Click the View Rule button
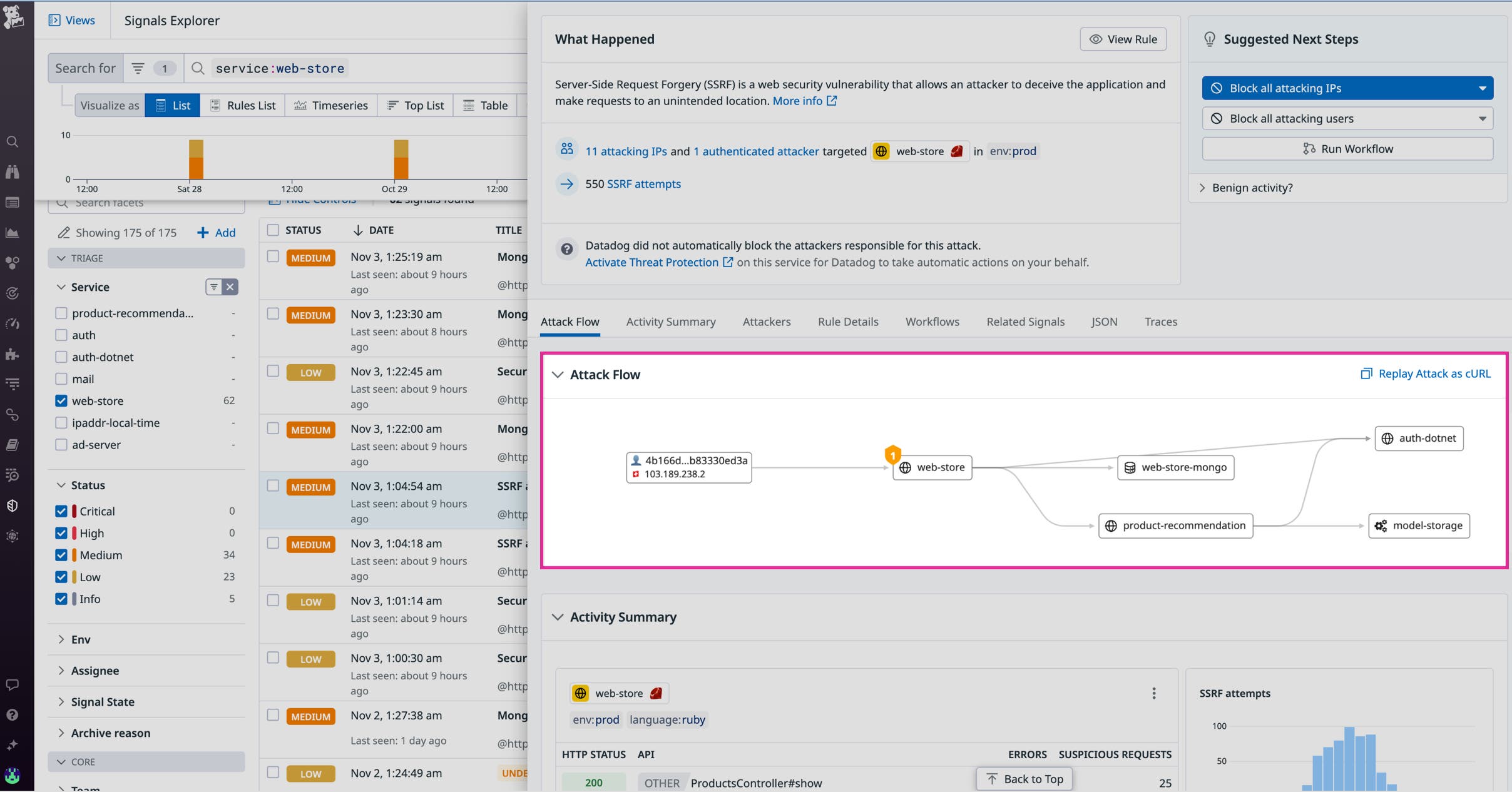The height and width of the screenshot is (792, 1512). click(1123, 39)
